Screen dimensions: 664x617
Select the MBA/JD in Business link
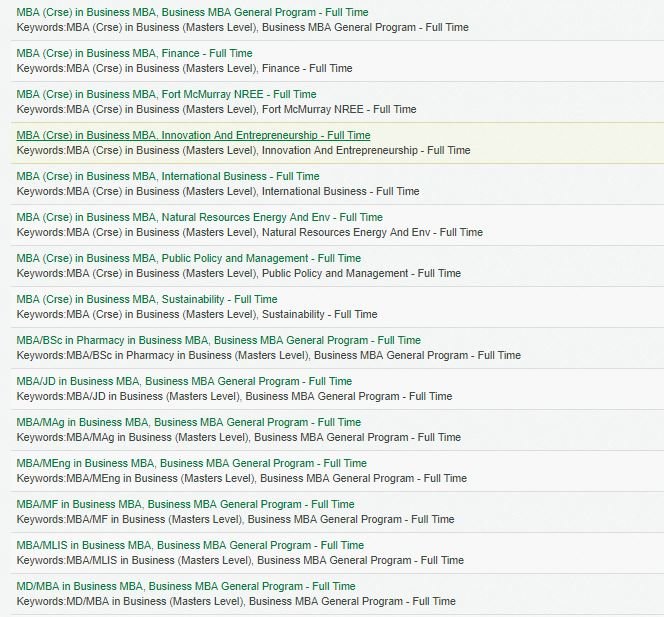184,381
